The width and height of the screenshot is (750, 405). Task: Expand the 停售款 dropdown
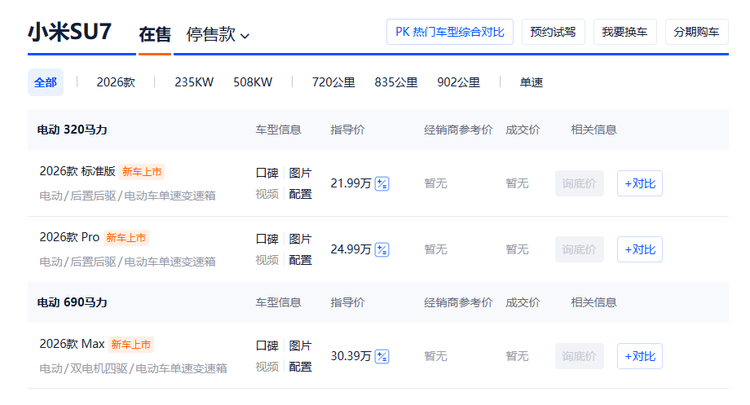click(218, 35)
